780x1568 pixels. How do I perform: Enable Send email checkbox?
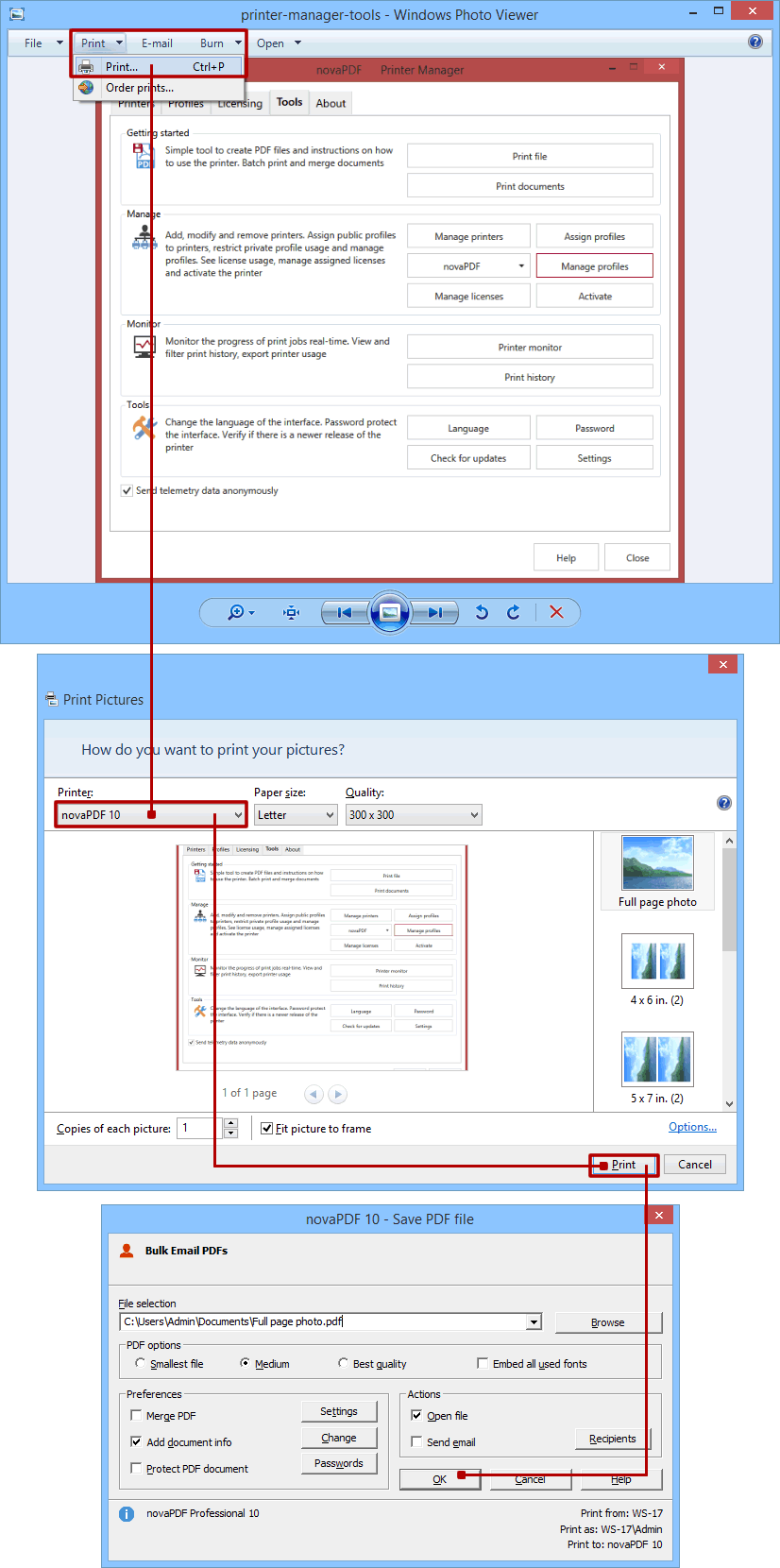pos(416,1442)
